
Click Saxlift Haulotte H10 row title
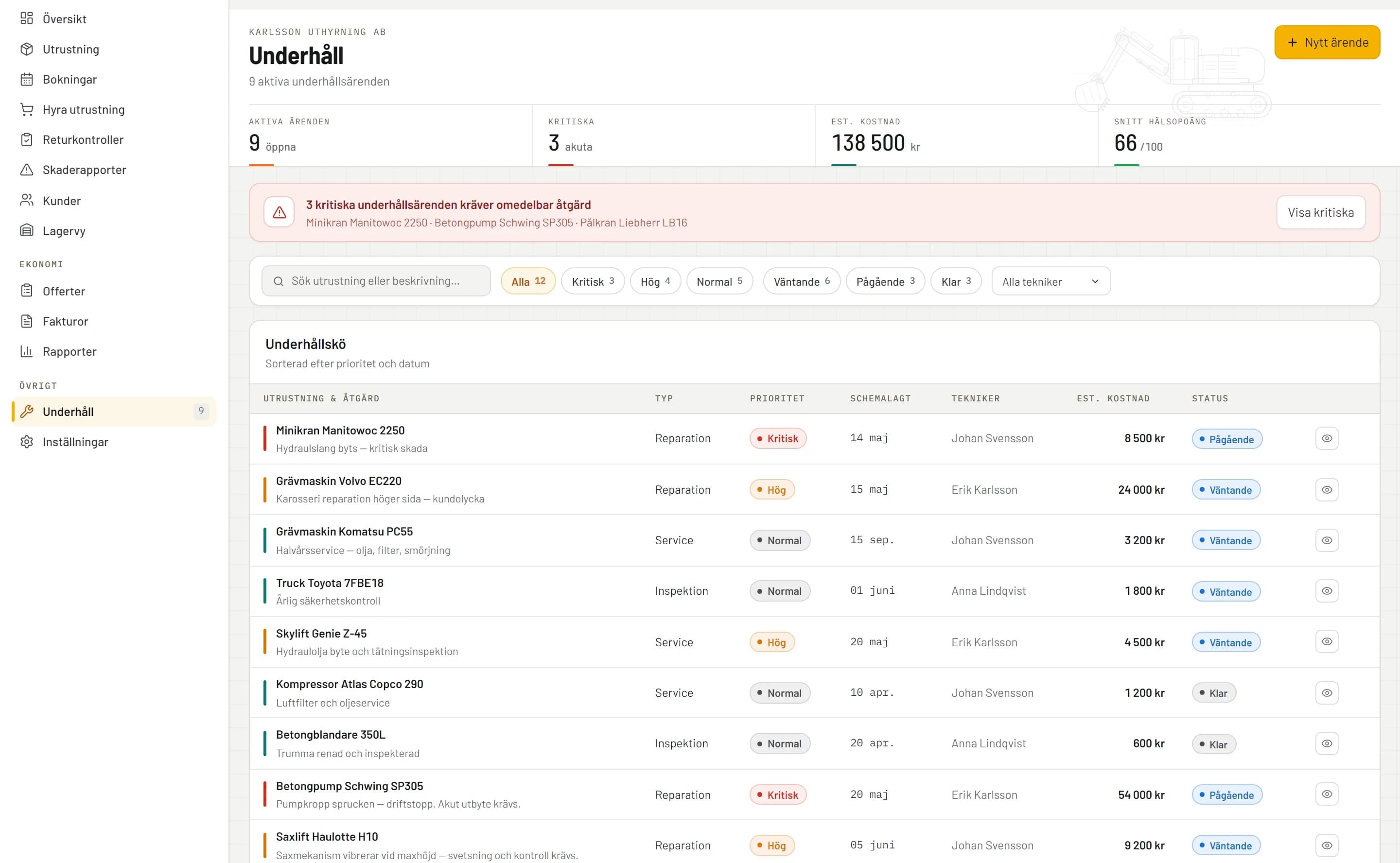tap(327, 837)
